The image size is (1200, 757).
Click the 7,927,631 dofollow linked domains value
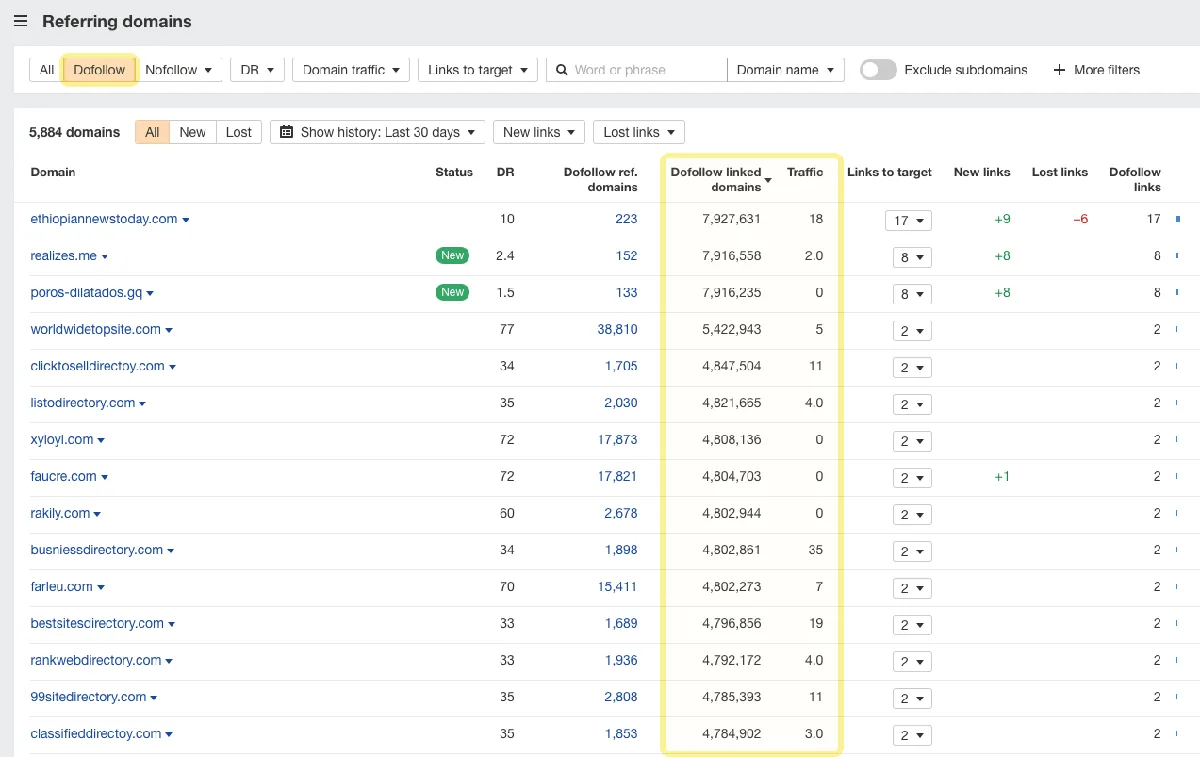tap(731, 219)
